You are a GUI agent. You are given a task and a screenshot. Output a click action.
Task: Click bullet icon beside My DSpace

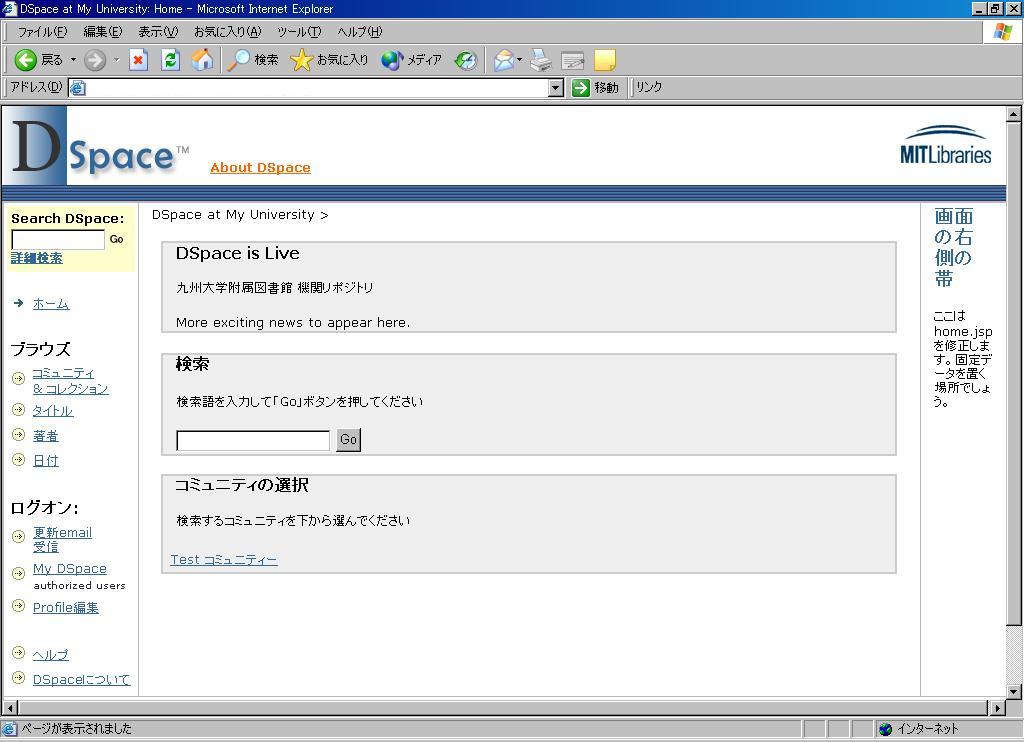pyautogui.click(x=18, y=573)
